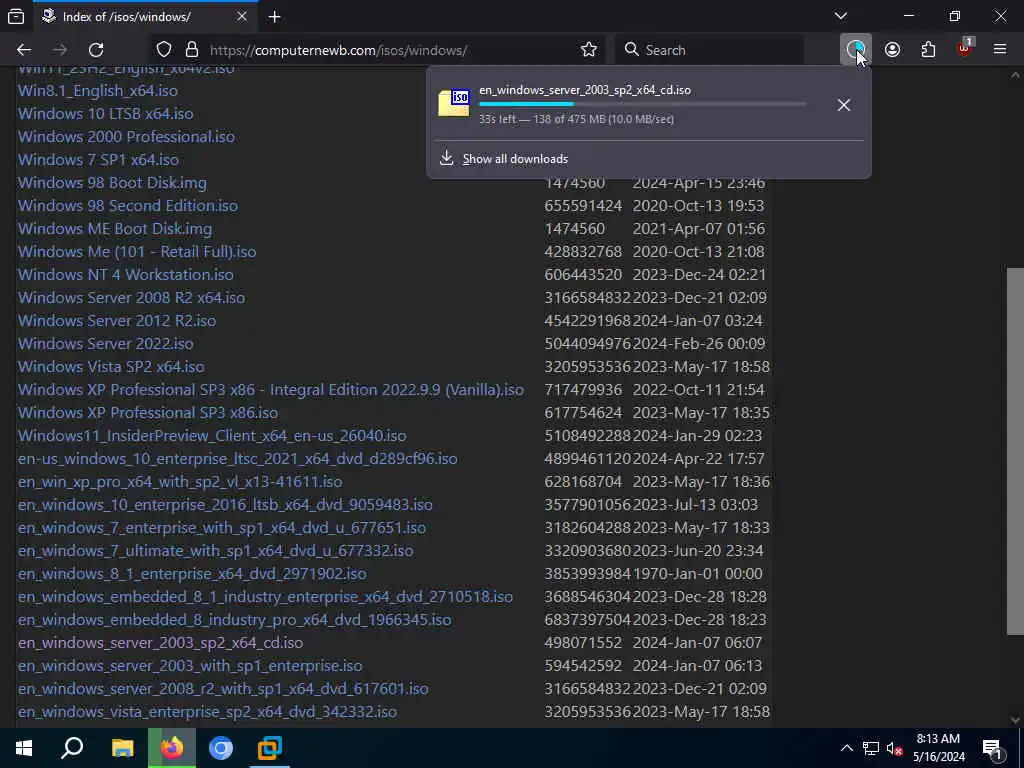
Task: Download en_windows_embedded_8_1_industry_enterprise iso
Action: 265,597
